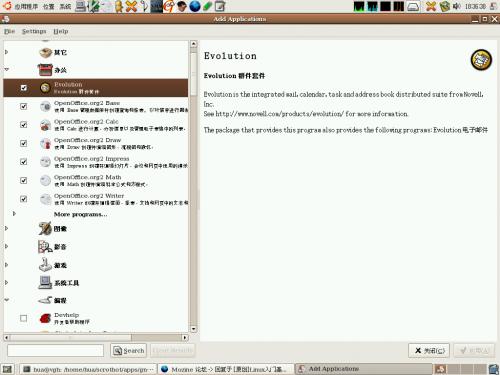The width and height of the screenshot is (500, 375).
Task: Uncheck the OpenOffice.org2 Calc checkbox
Action: click(23, 125)
